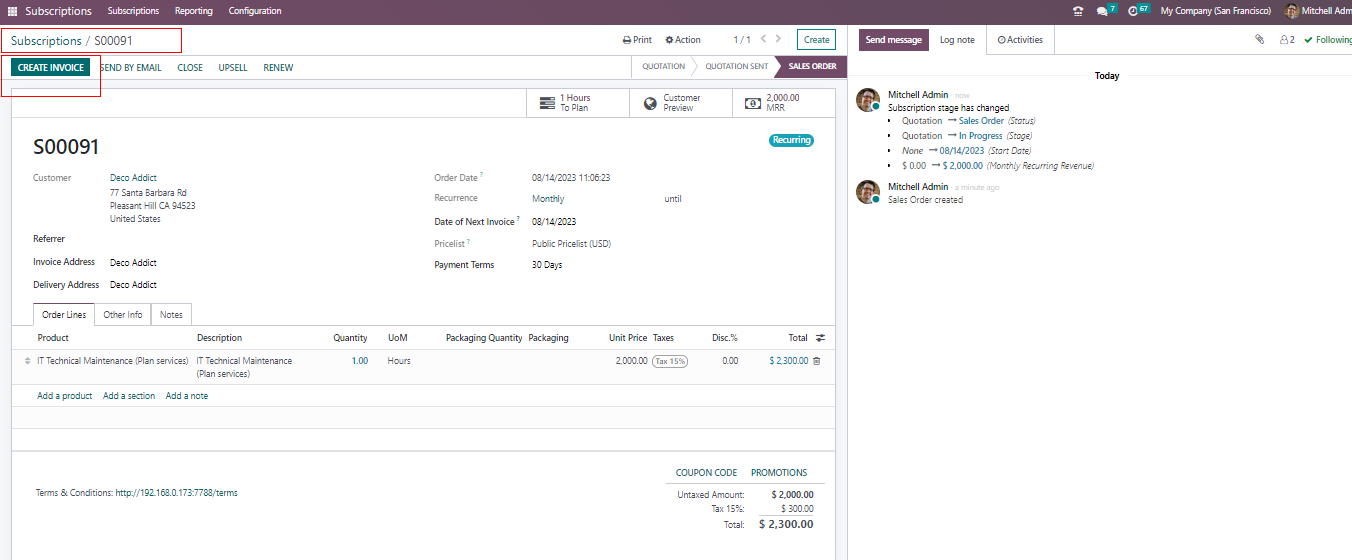Click the followers person icon

point(1286,40)
